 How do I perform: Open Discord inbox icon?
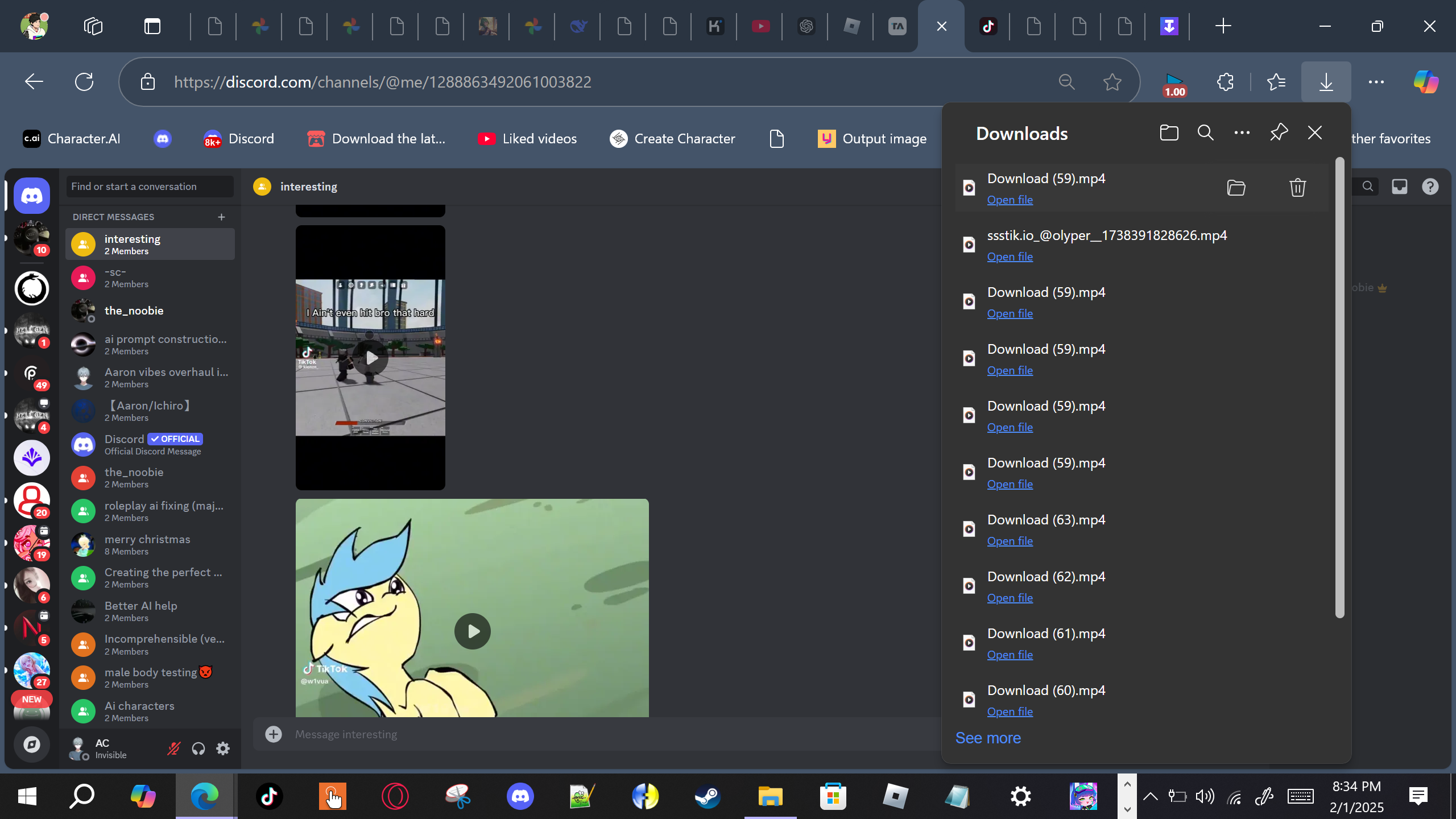tap(1399, 187)
